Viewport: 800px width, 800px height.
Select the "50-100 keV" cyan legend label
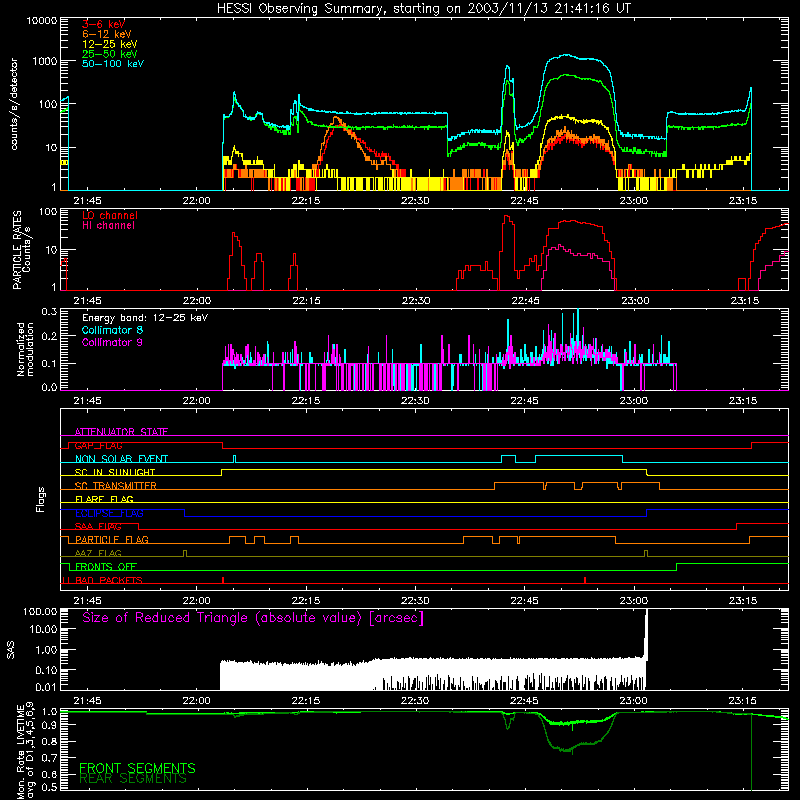pyautogui.click(x=113, y=64)
